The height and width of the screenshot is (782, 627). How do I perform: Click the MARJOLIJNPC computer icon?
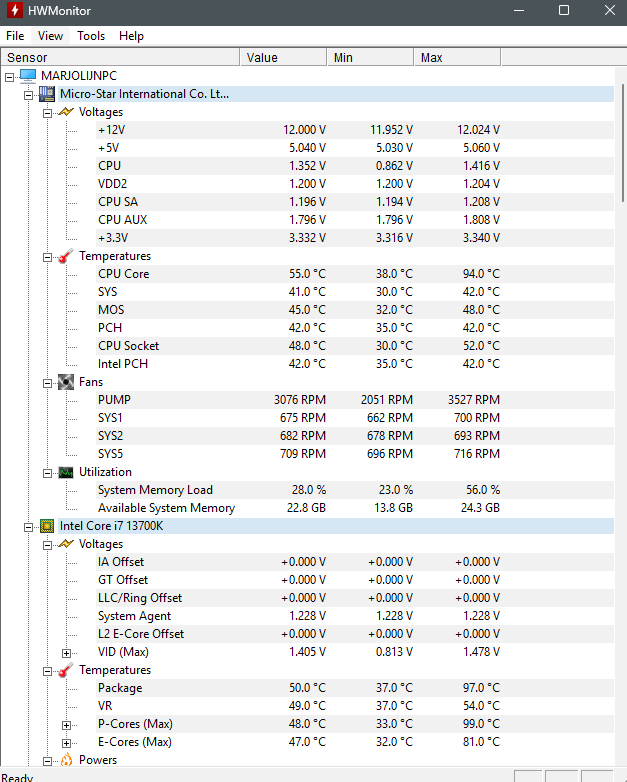pyautogui.click(x=28, y=76)
